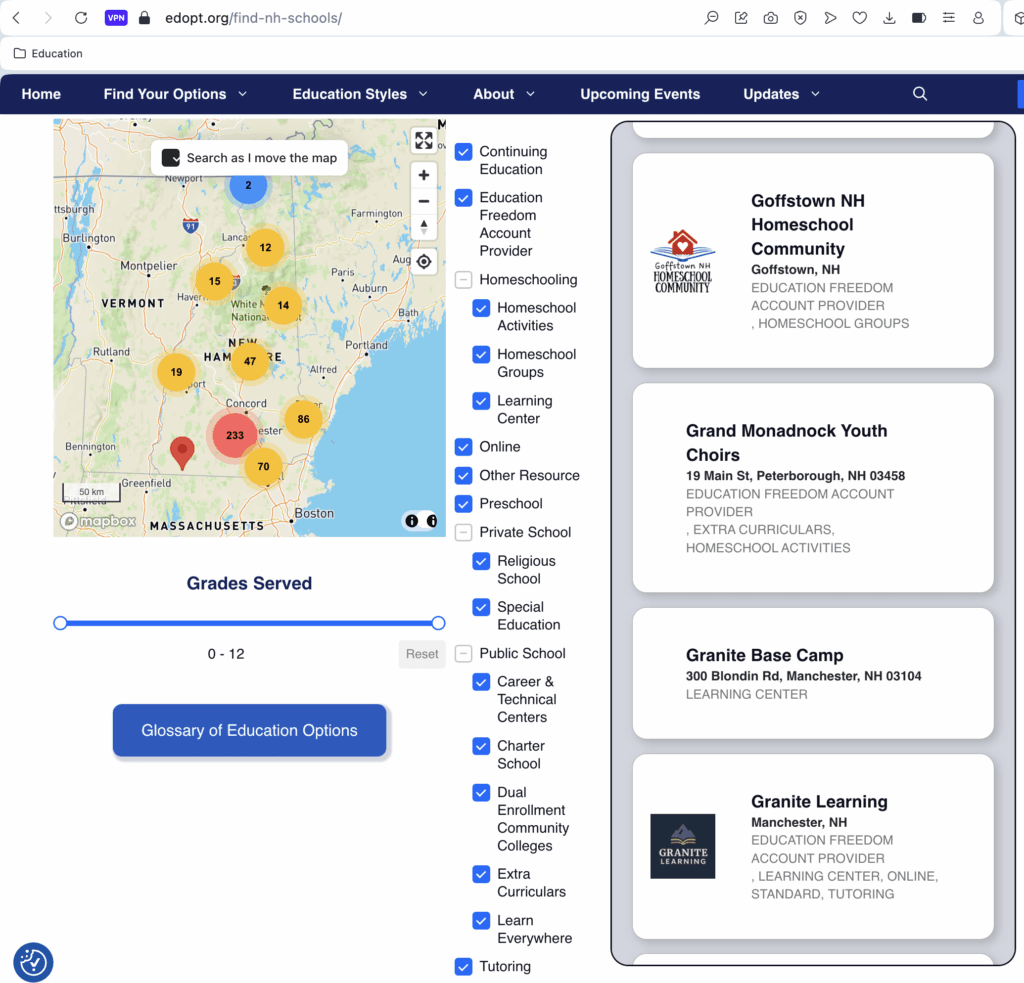This screenshot has height=983, width=1024.
Task: Click the right handle of grades slider
Action: 438,623
